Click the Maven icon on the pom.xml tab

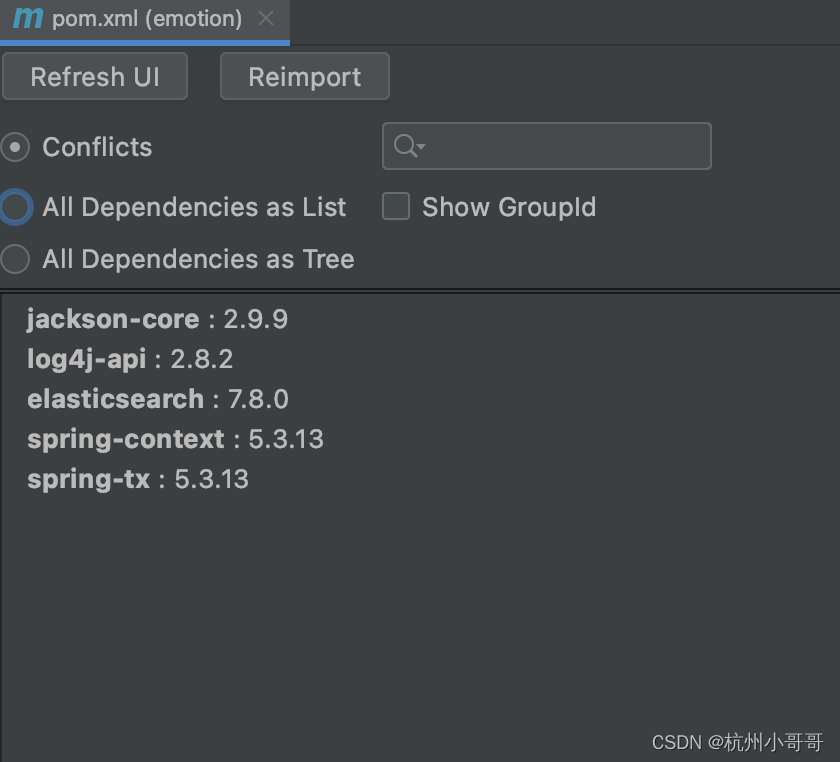pyautogui.click(x=27, y=17)
